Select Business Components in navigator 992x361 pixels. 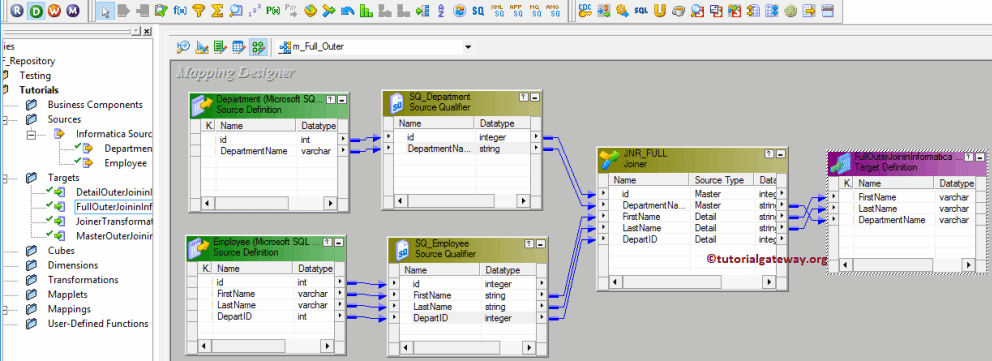95,104
